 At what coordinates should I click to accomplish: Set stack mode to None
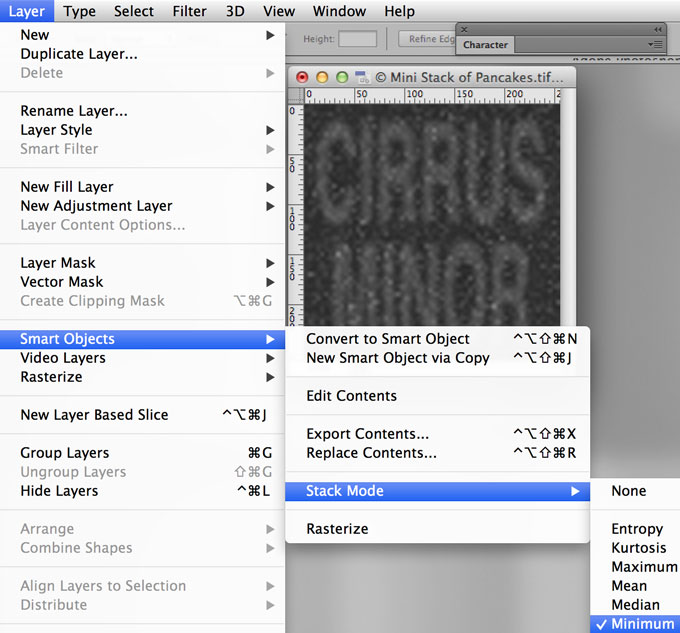pyautogui.click(x=629, y=491)
